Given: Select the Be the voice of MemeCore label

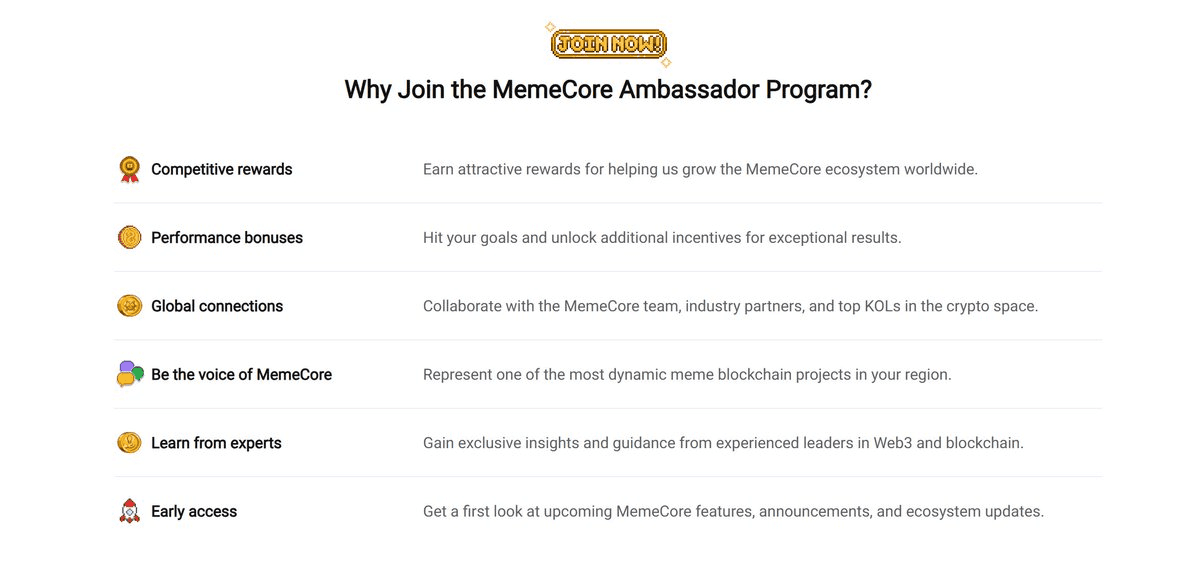Looking at the screenshot, I should tap(241, 375).
